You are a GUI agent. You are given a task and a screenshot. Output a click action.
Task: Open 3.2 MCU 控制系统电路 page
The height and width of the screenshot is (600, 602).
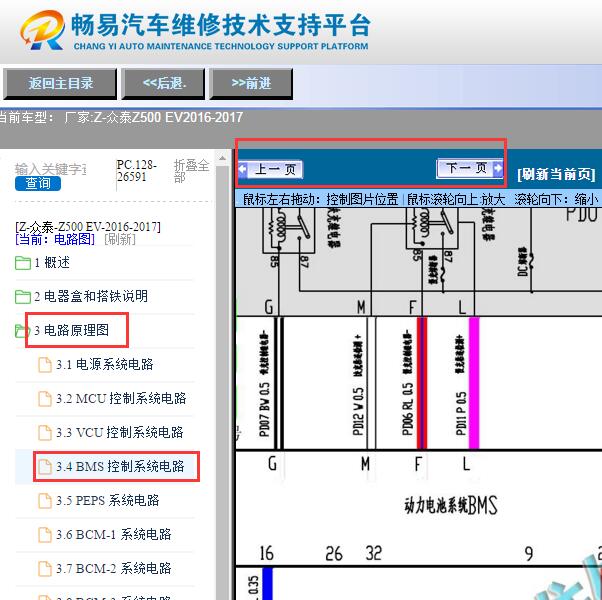(x=121, y=398)
